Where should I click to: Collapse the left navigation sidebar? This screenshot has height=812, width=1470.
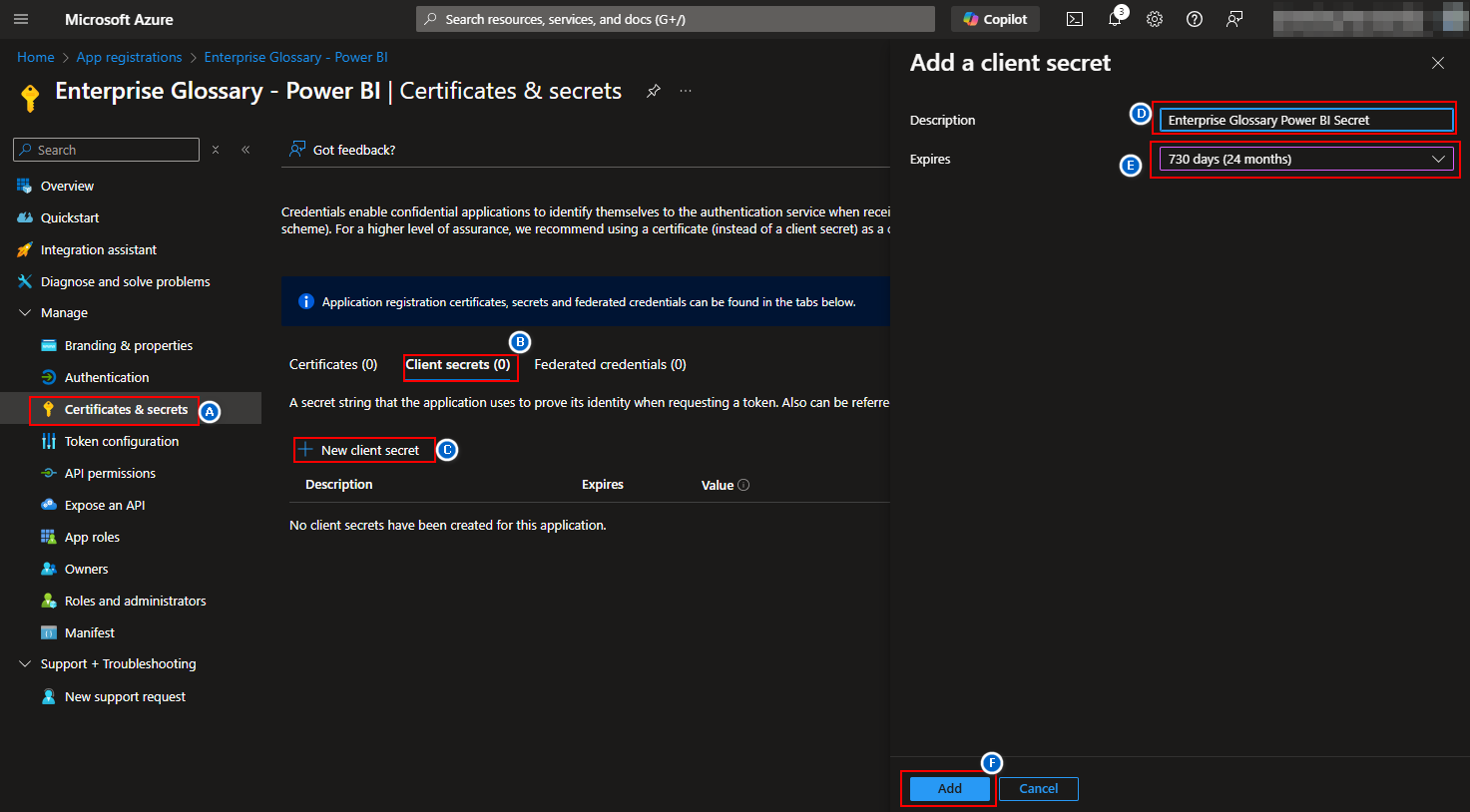[245, 150]
